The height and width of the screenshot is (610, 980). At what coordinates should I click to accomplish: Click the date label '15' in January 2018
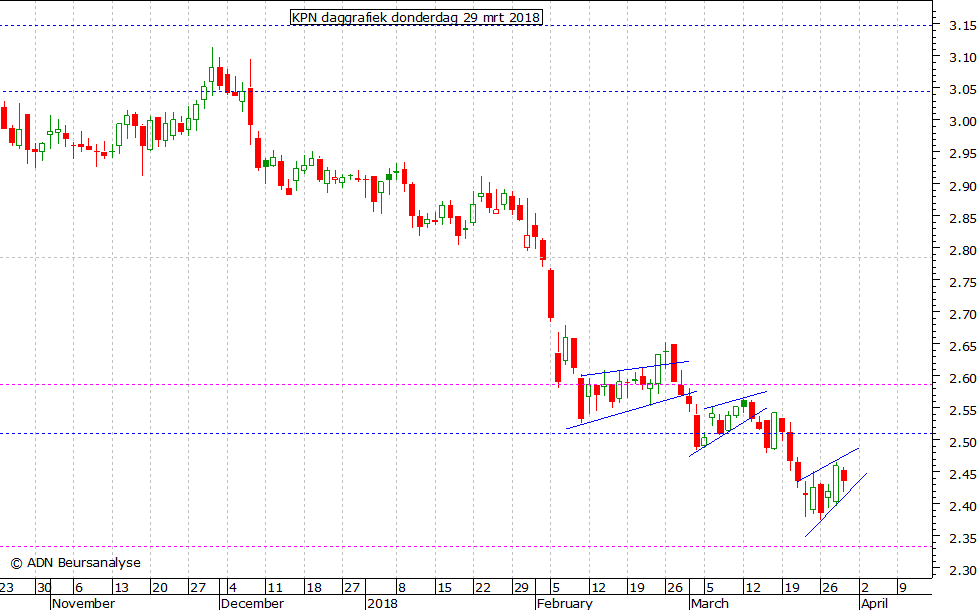tap(444, 588)
